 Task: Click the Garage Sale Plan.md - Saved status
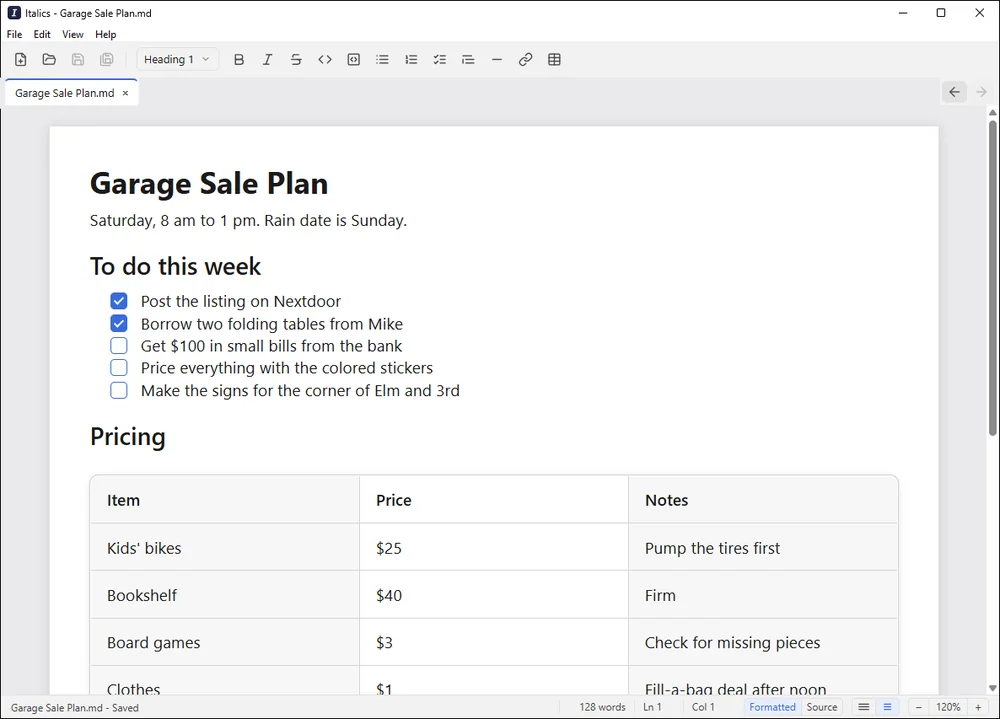point(75,708)
